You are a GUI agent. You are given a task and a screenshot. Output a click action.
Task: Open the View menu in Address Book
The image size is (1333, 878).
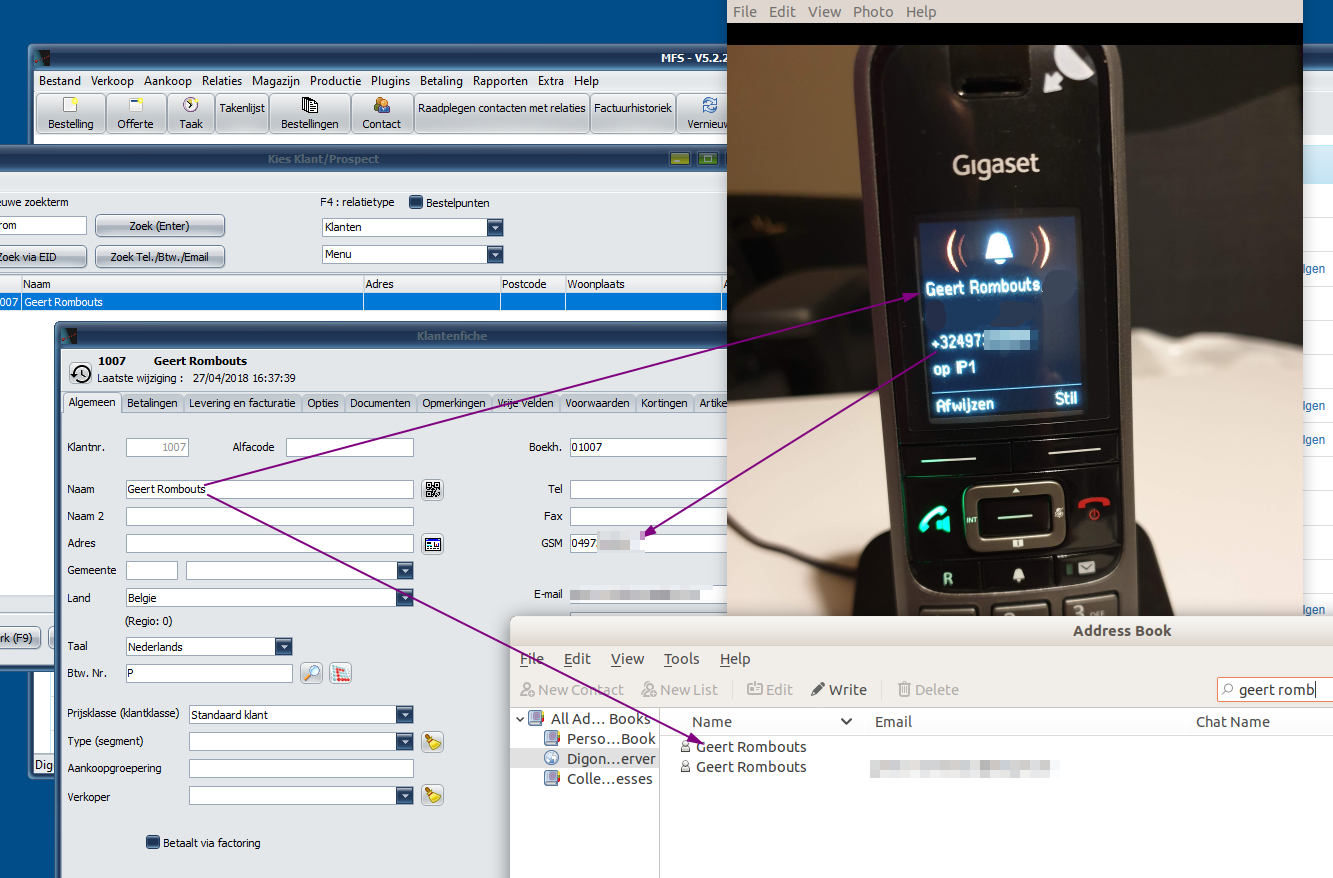628,659
